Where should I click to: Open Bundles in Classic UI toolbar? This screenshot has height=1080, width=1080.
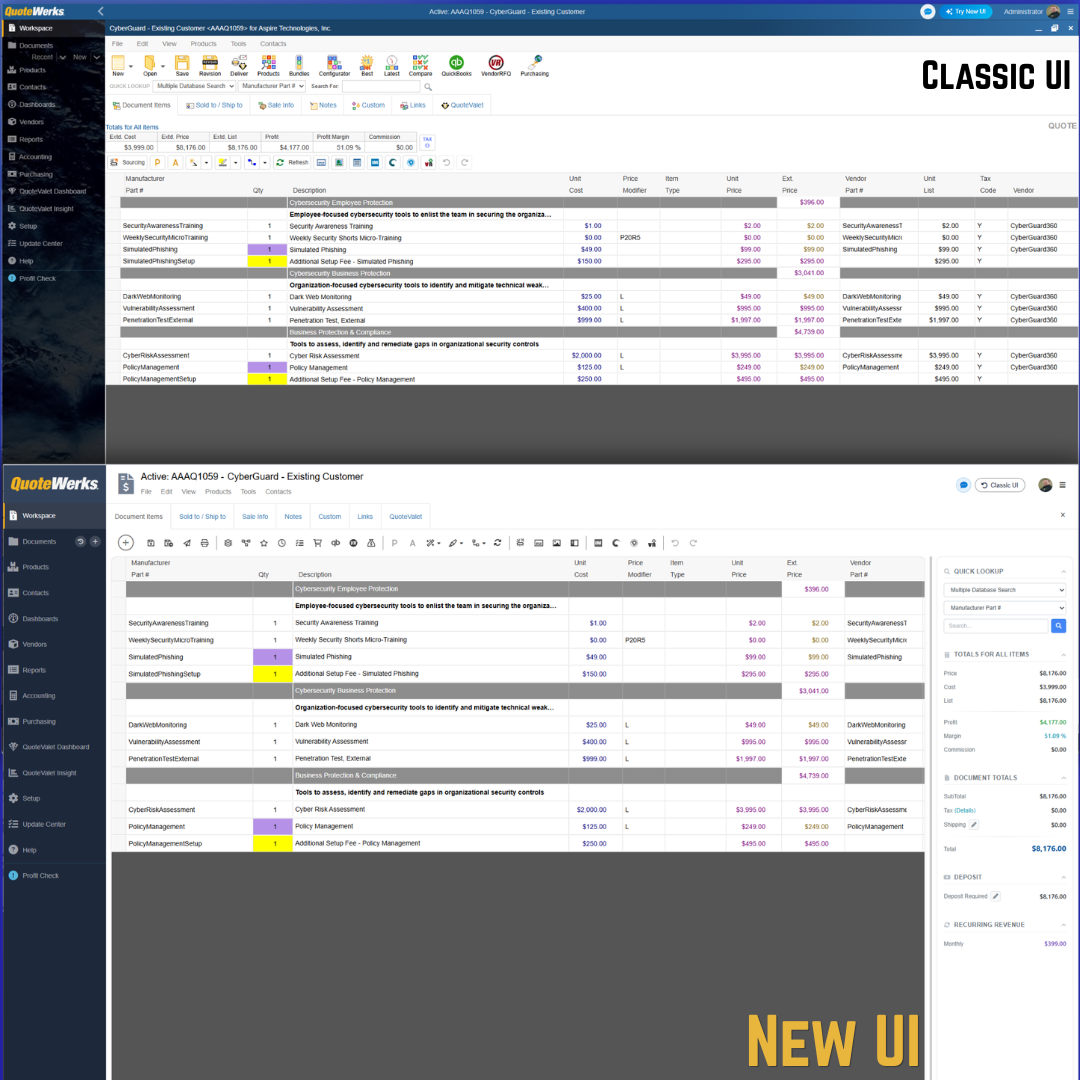click(x=299, y=65)
